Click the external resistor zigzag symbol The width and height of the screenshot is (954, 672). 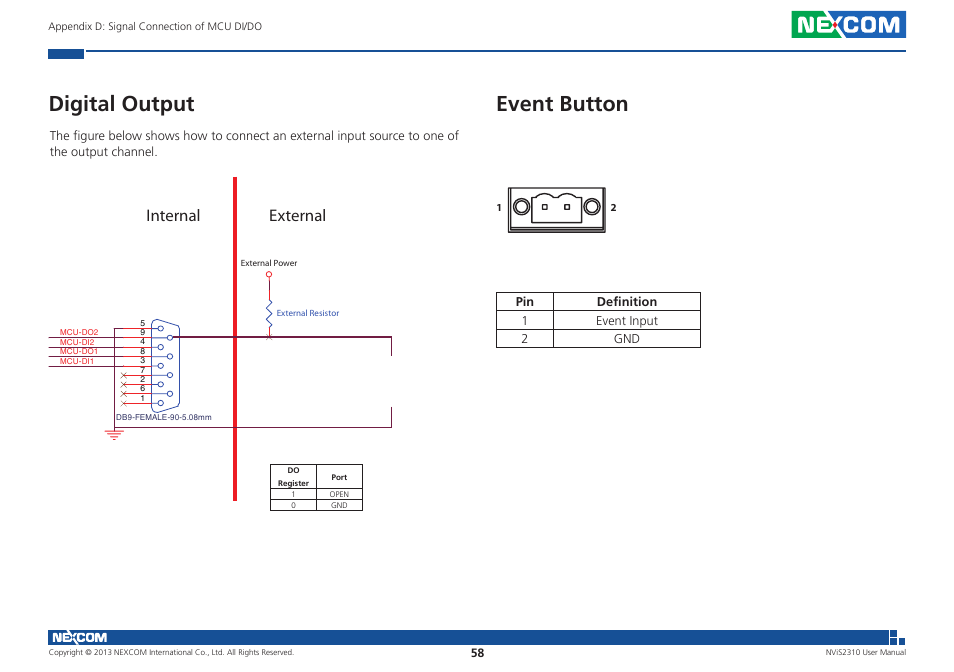click(x=269, y=316)
